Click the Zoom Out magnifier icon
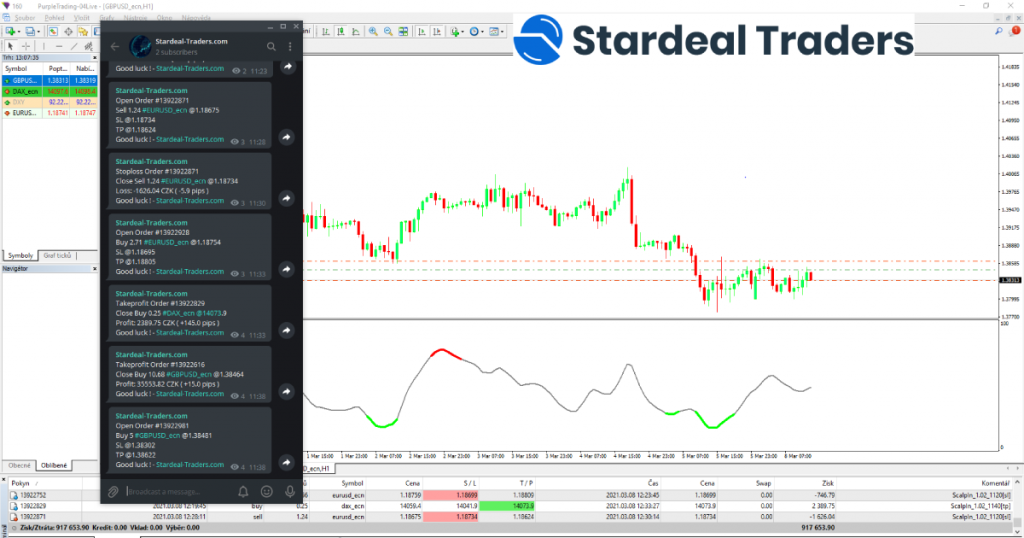The height and width of the screenshot is (538, 1024). 388,31
